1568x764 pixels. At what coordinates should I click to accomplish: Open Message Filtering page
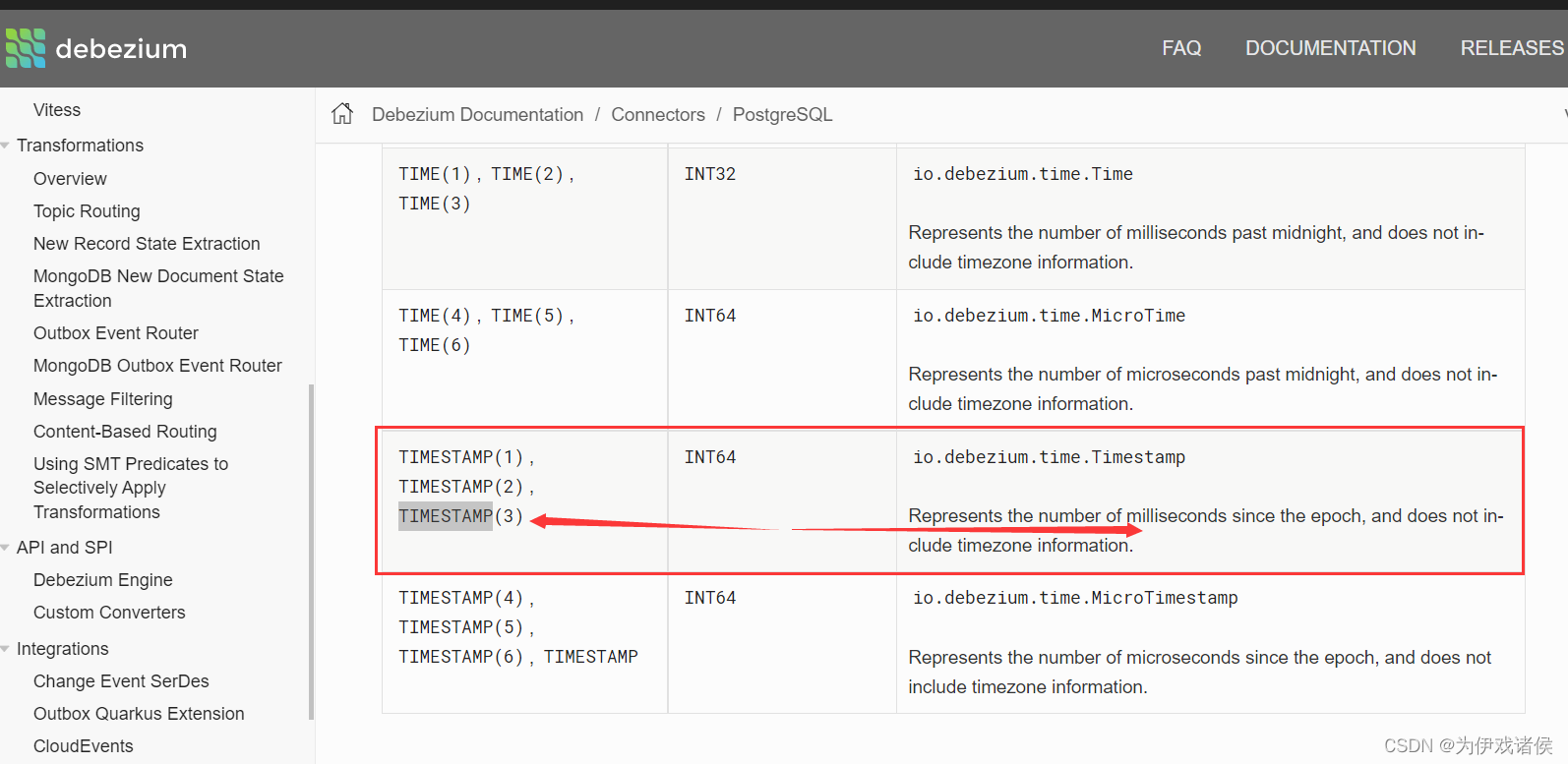(x=103, y=399)
